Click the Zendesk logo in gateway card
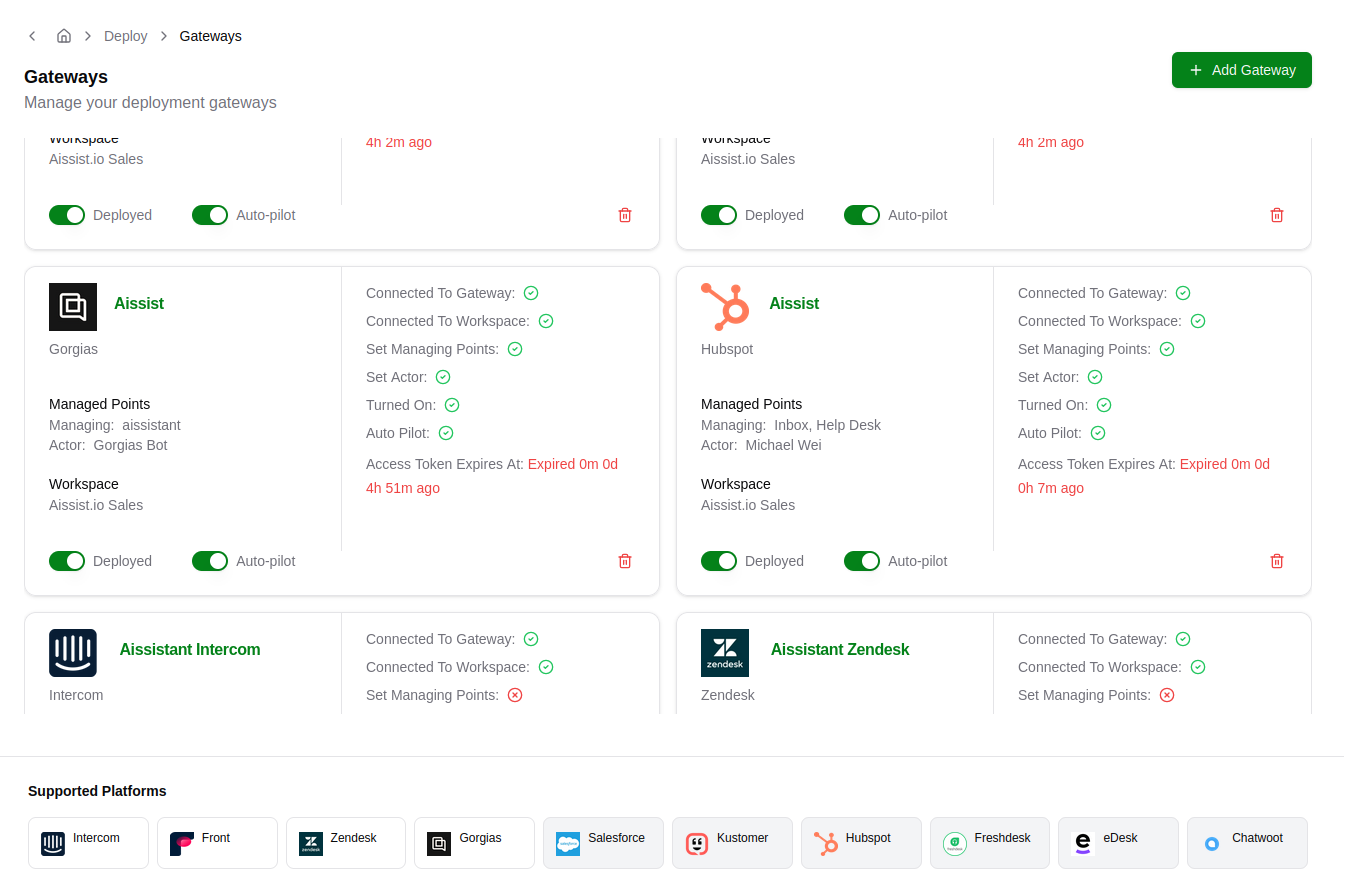The height and width of the screenshot is (888, 1351). [725, 653]
